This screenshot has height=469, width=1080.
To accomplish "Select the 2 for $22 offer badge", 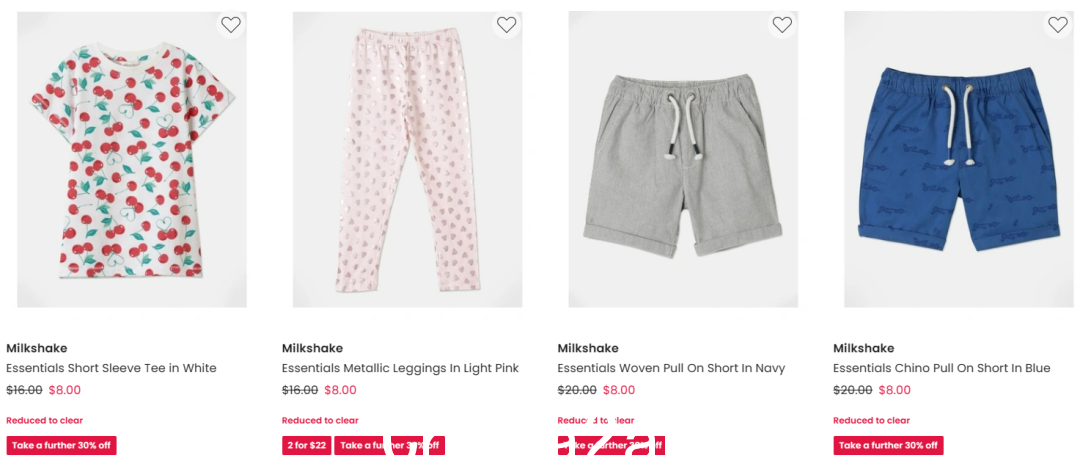I will tap(307, 446).
